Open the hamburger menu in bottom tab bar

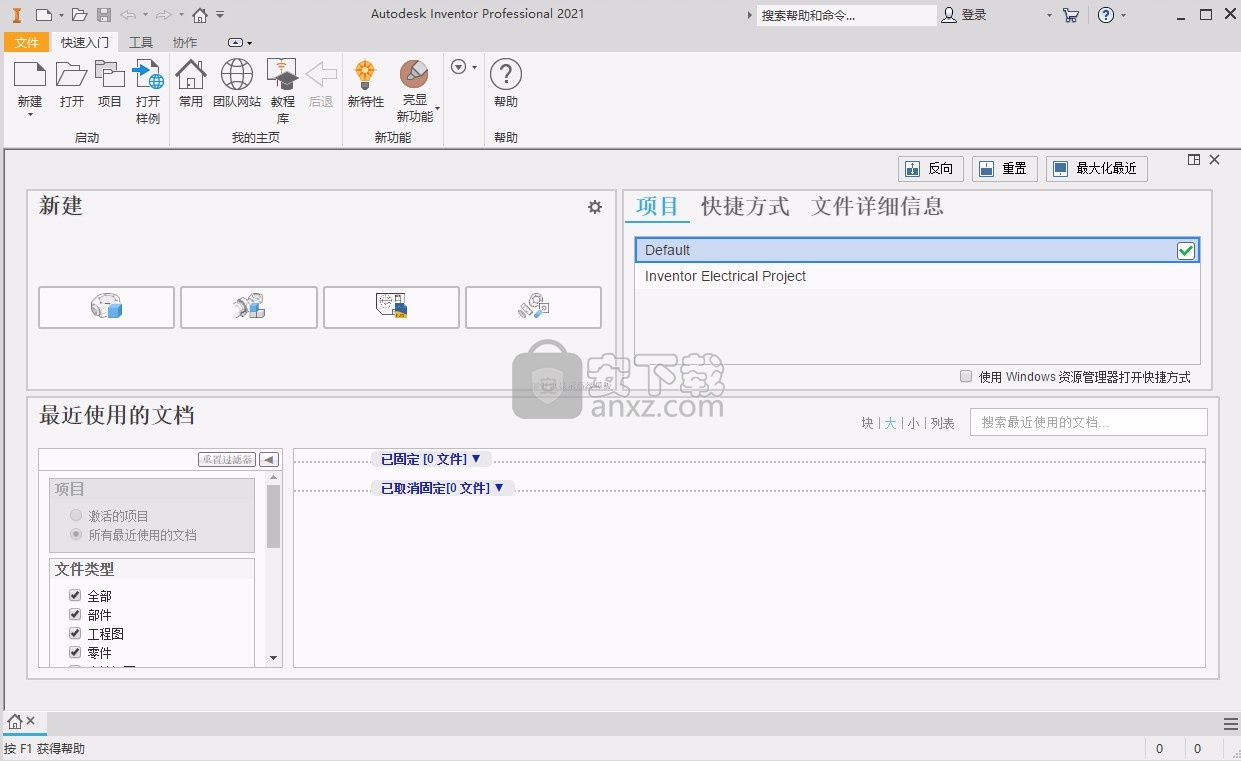point(1230,724)
